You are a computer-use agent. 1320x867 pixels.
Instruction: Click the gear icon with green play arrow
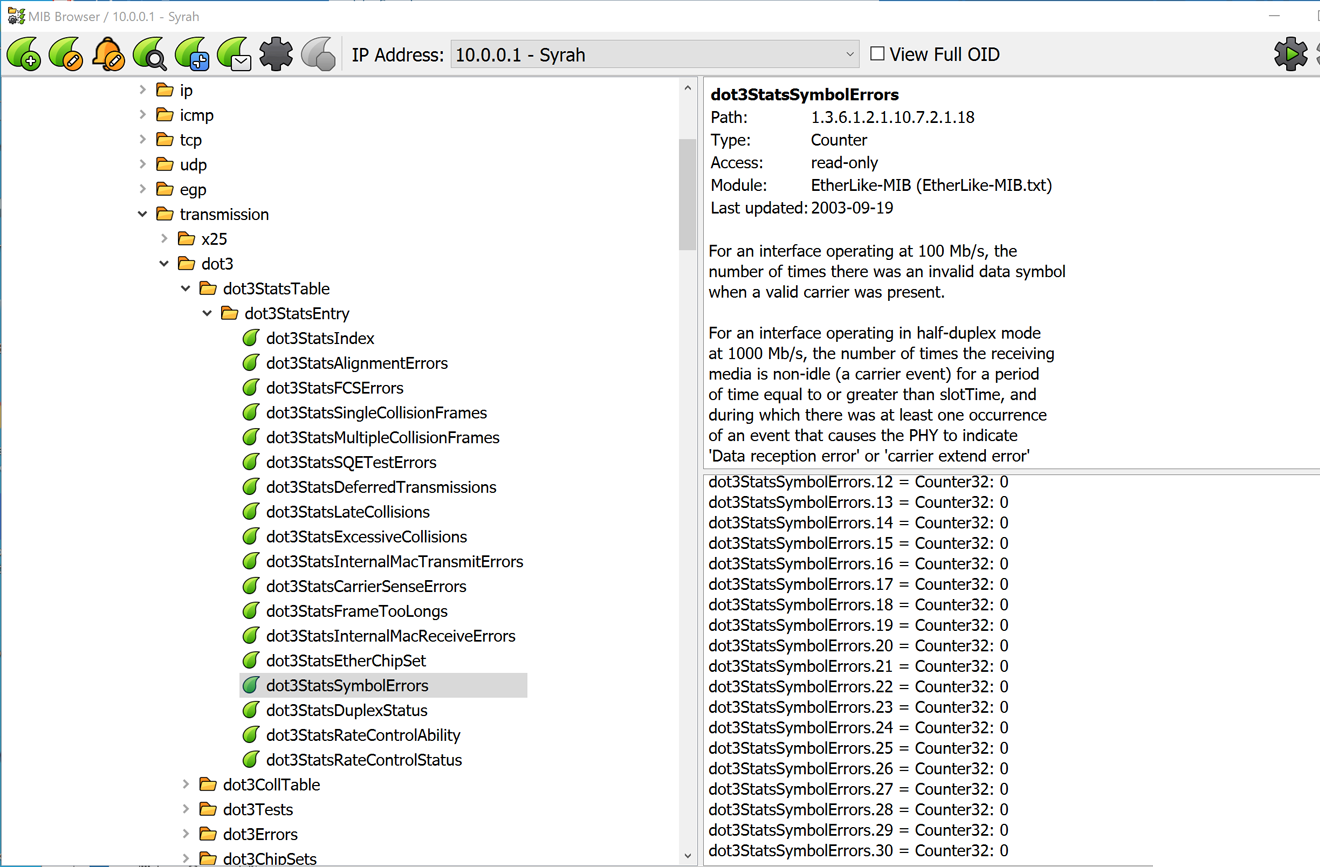click(x=1290, y=54)
